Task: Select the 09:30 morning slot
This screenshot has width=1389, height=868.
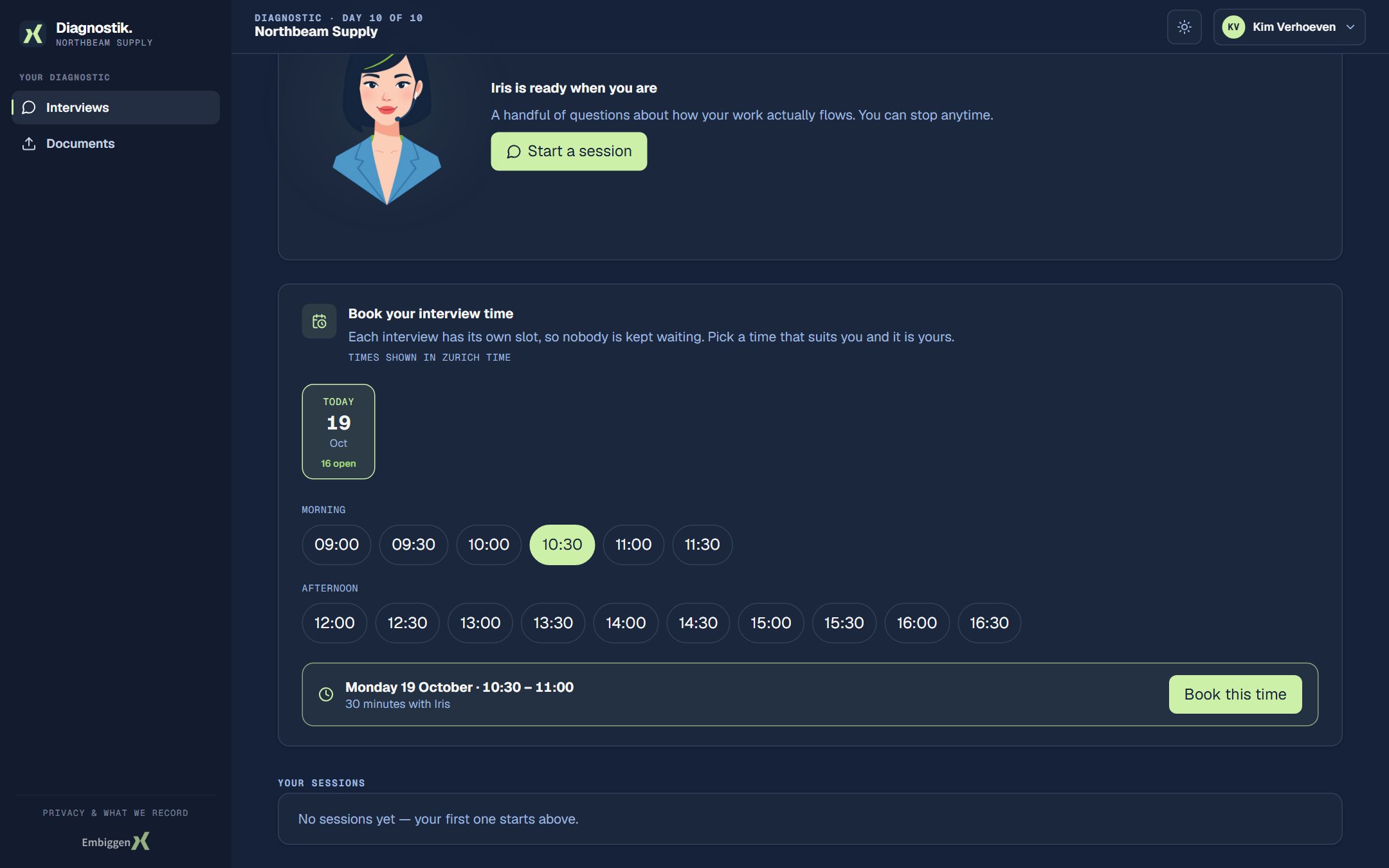Action: [413, 545]
